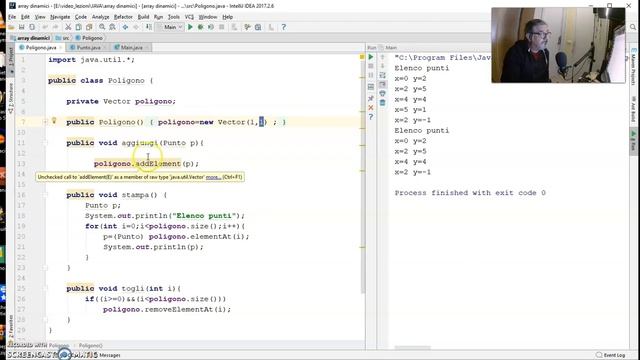Image resolution: width=640 pixels, height=360 pixels.
Task: Close Run panel red X icon
Action: coord(371,108)
